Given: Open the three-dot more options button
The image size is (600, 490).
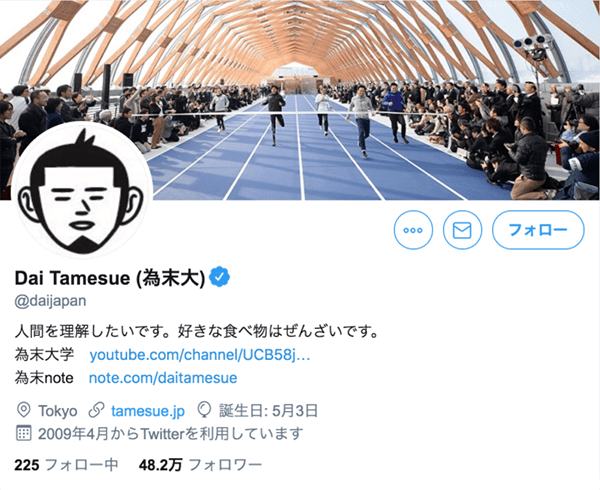Looking at the screenshot, I should coord(413,230).
